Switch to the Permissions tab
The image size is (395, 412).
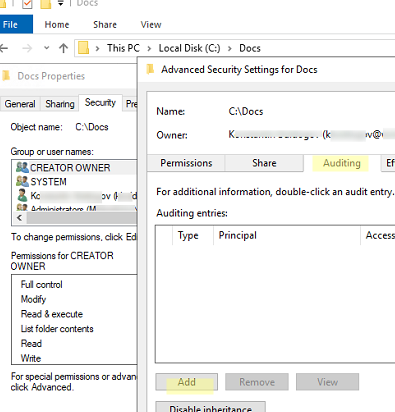[186, 163]
